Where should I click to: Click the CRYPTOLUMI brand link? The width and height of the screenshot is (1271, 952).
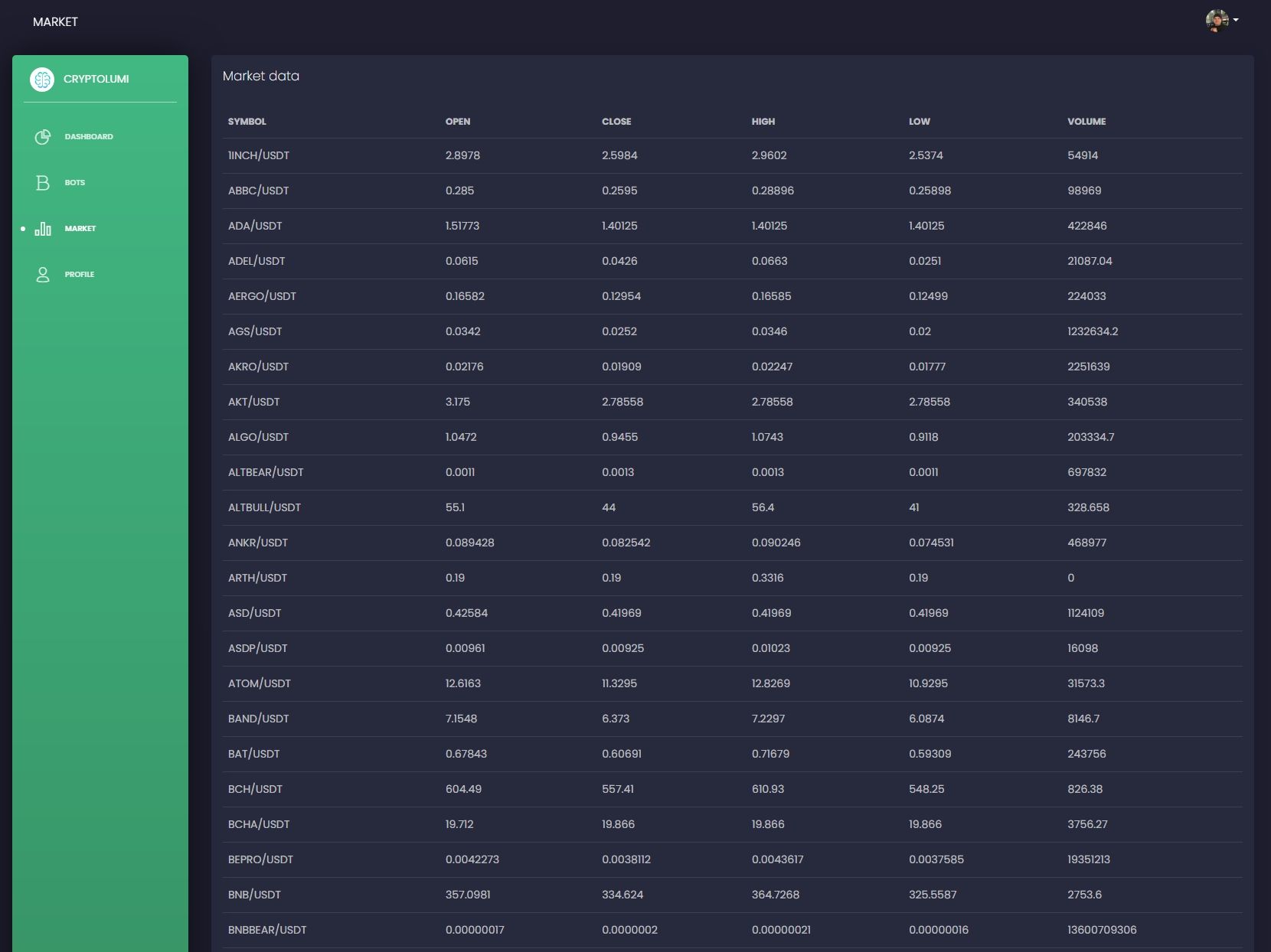point(96,79)
